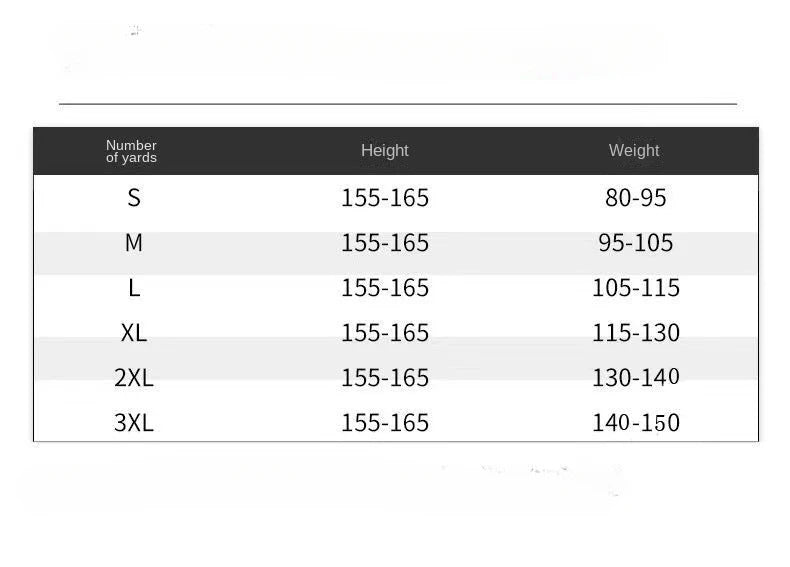Click the height value in M row

pyautogui.click(x=385, y=243)
